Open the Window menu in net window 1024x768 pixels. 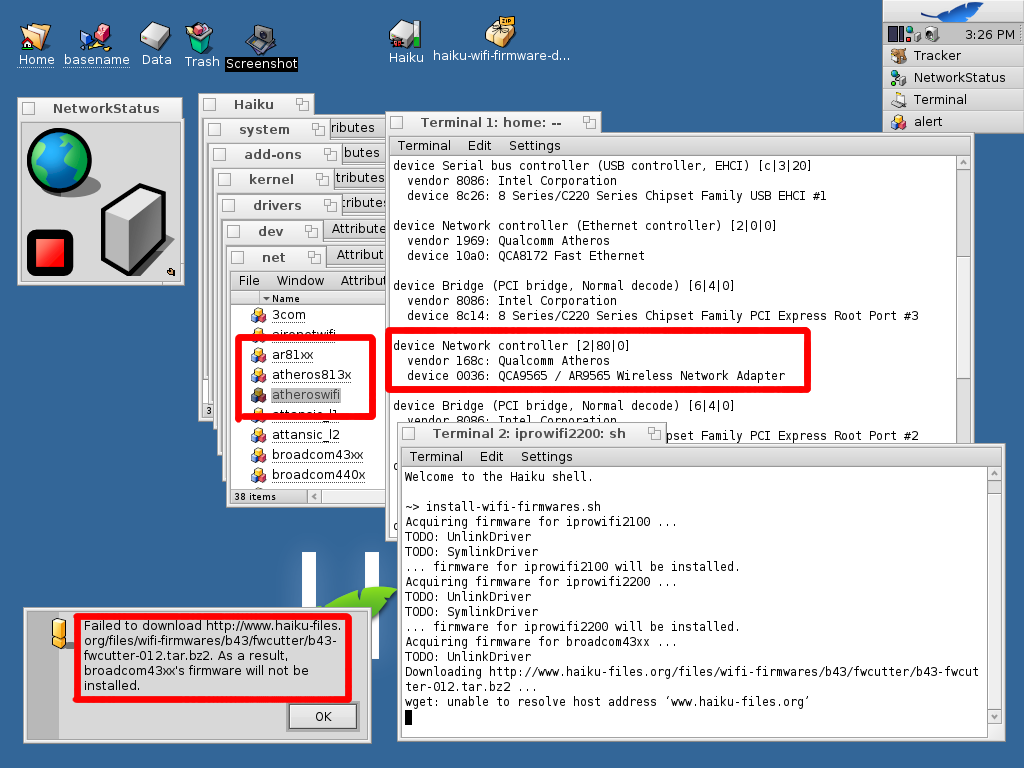tap(300, 281)
